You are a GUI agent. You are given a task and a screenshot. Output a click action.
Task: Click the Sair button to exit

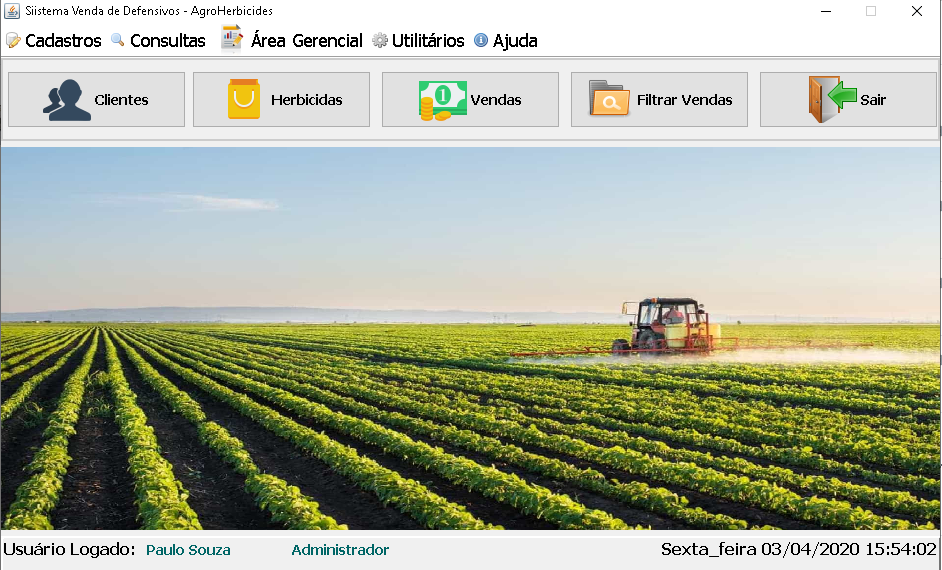coord(848,100)
